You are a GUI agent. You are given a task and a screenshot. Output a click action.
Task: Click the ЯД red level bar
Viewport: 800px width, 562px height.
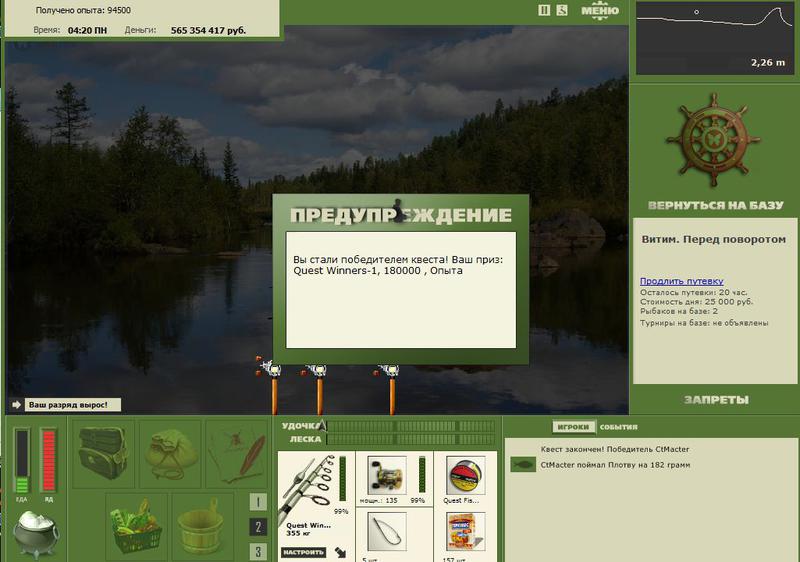(x=48, y=461)
